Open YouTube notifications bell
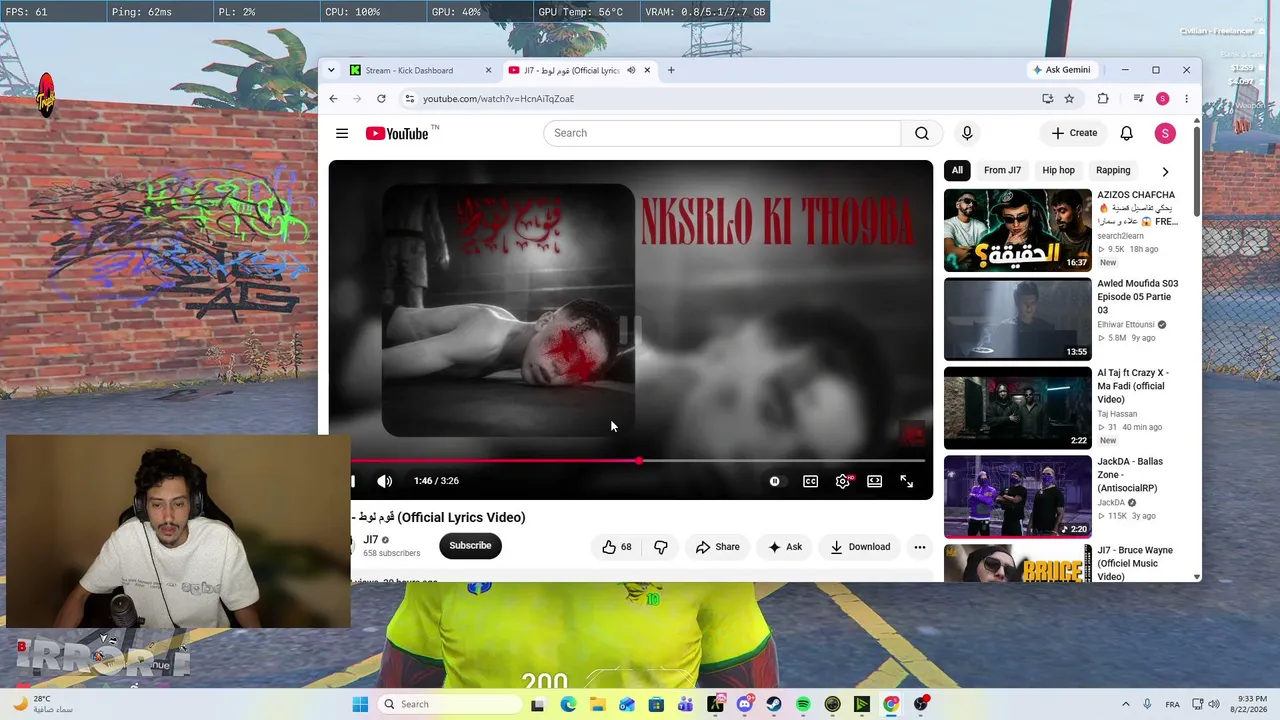 click(1126, 133)
